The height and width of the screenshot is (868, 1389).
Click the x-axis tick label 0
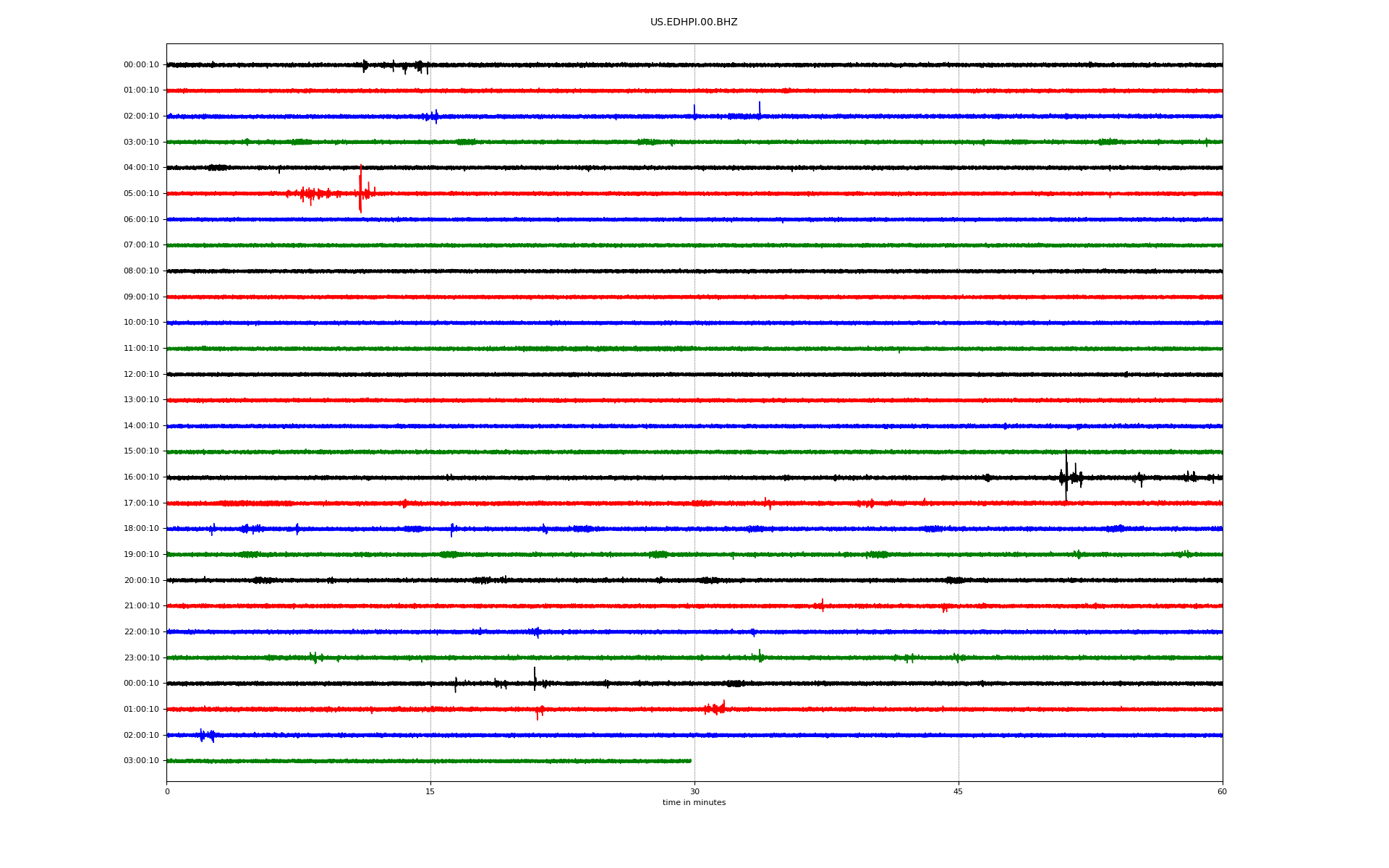coord(167,792)
